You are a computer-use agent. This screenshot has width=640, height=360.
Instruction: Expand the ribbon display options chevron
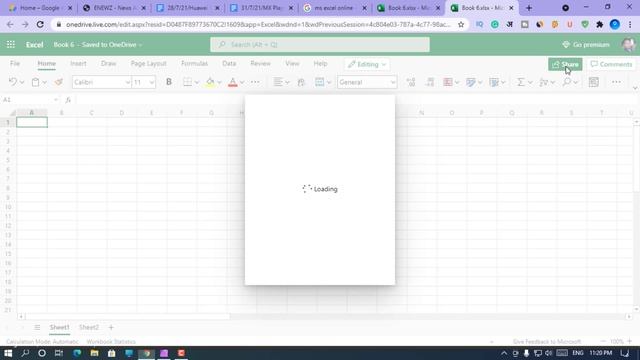click(x=635, y=88)
